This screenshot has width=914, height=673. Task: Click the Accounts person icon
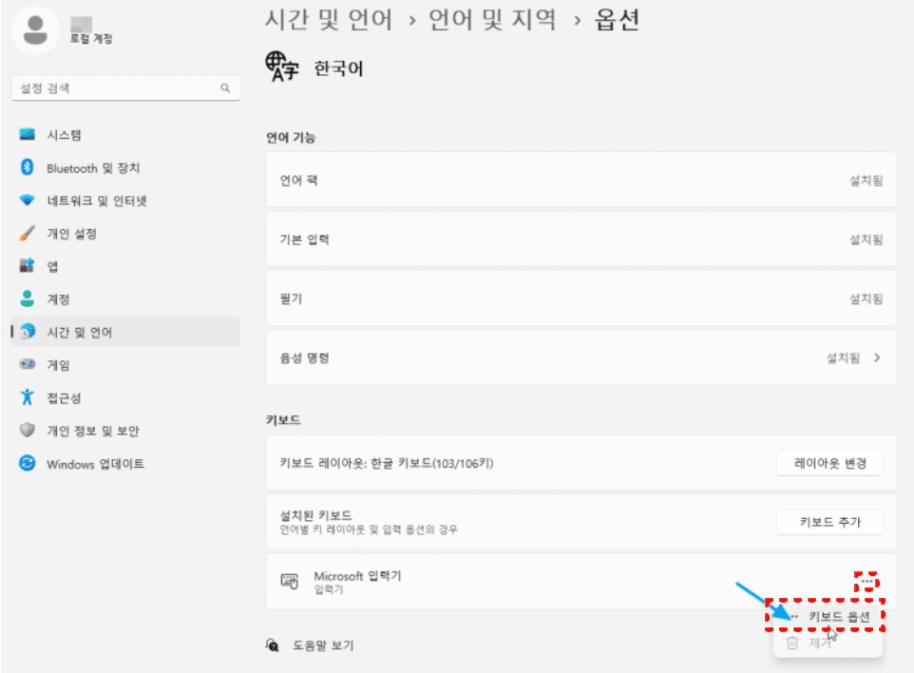(28, 299)
